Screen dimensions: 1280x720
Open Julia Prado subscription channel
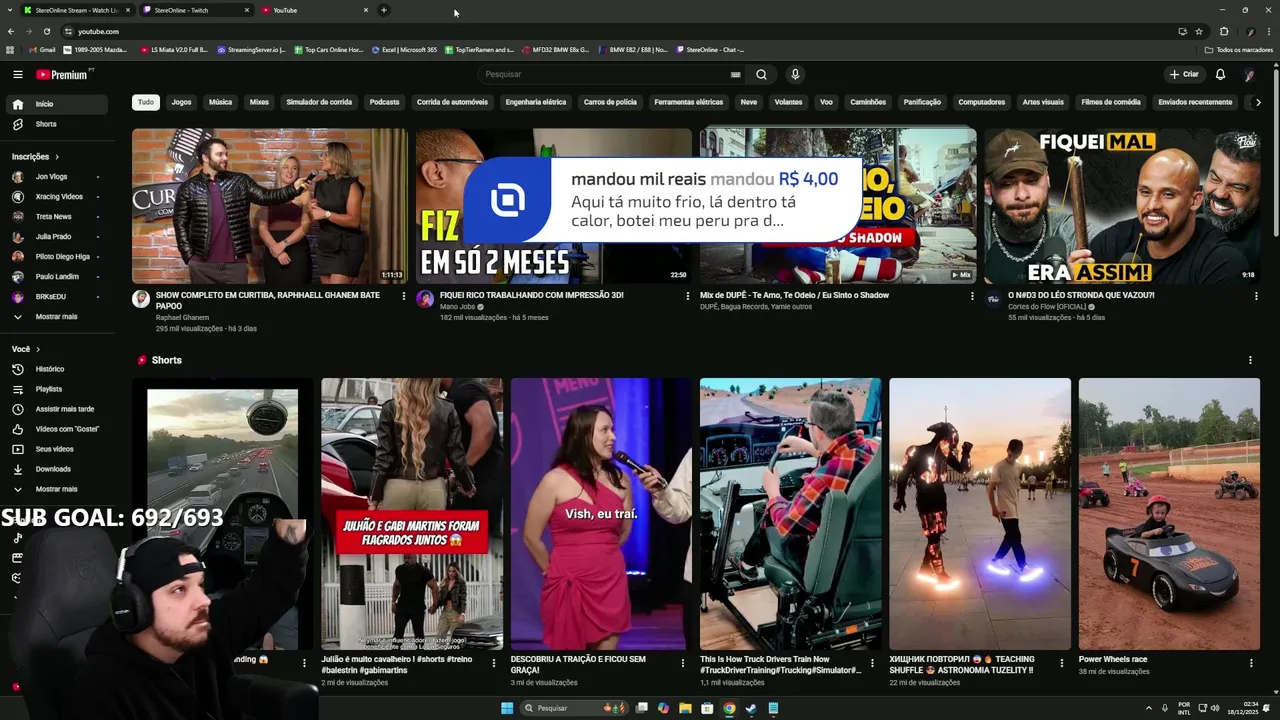pos(57,237)
